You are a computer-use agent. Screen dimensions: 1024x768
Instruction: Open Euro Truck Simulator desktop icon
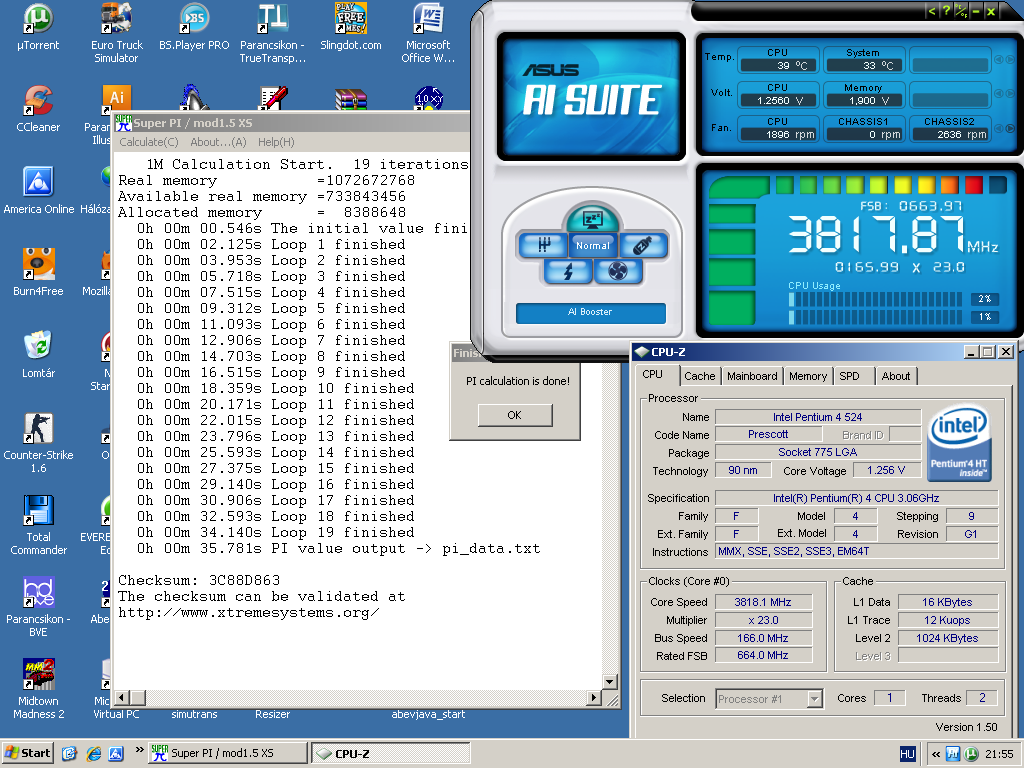click(116, 33)
